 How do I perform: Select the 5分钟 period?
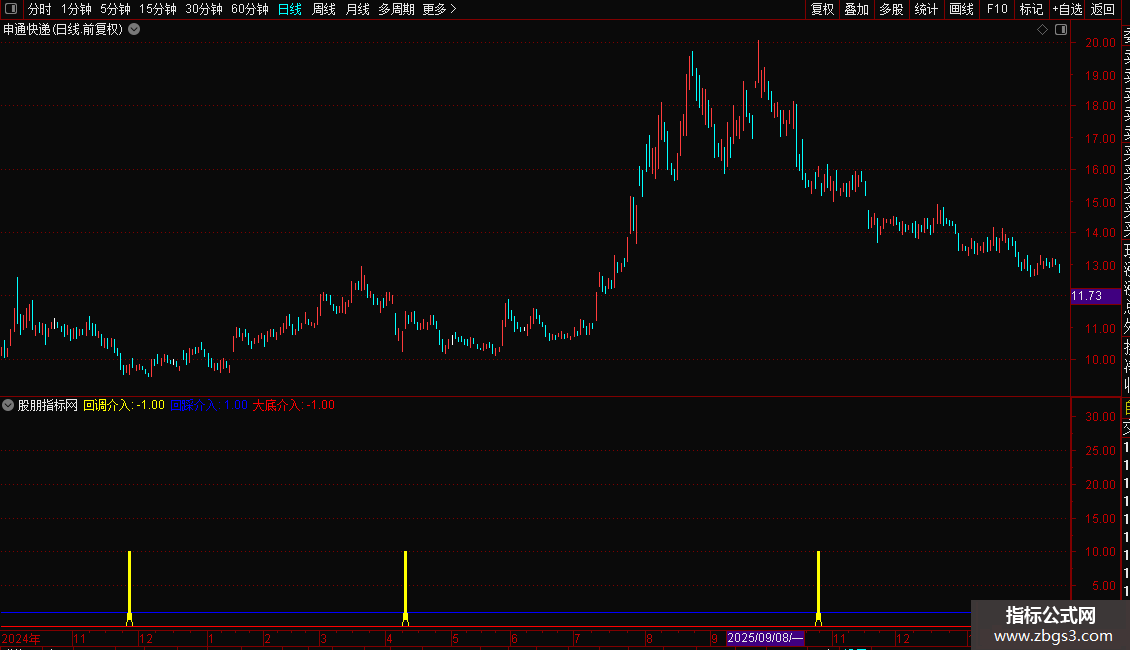115,9
